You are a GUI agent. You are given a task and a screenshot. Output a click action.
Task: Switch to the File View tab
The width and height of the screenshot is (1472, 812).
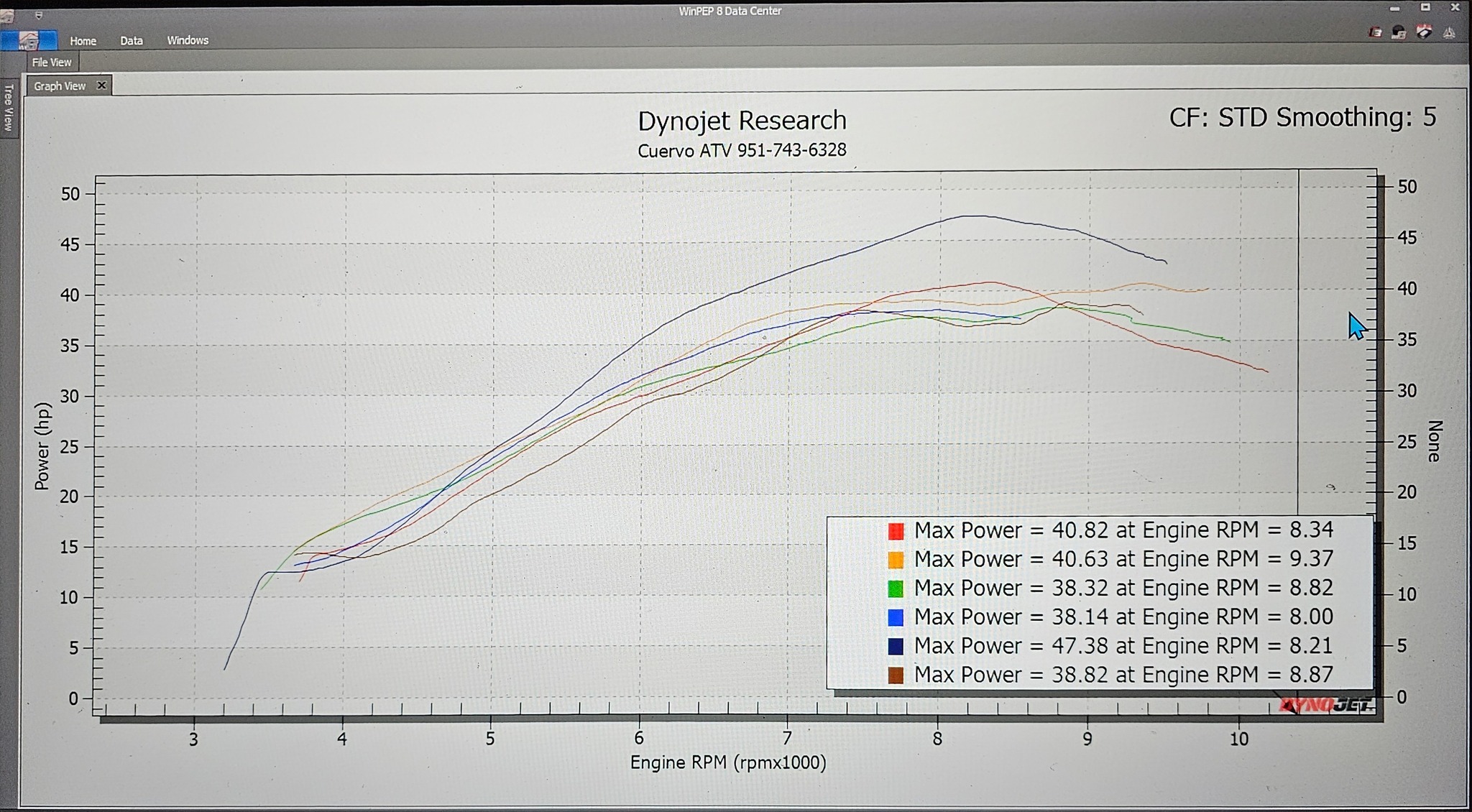(x=52, y=63)
